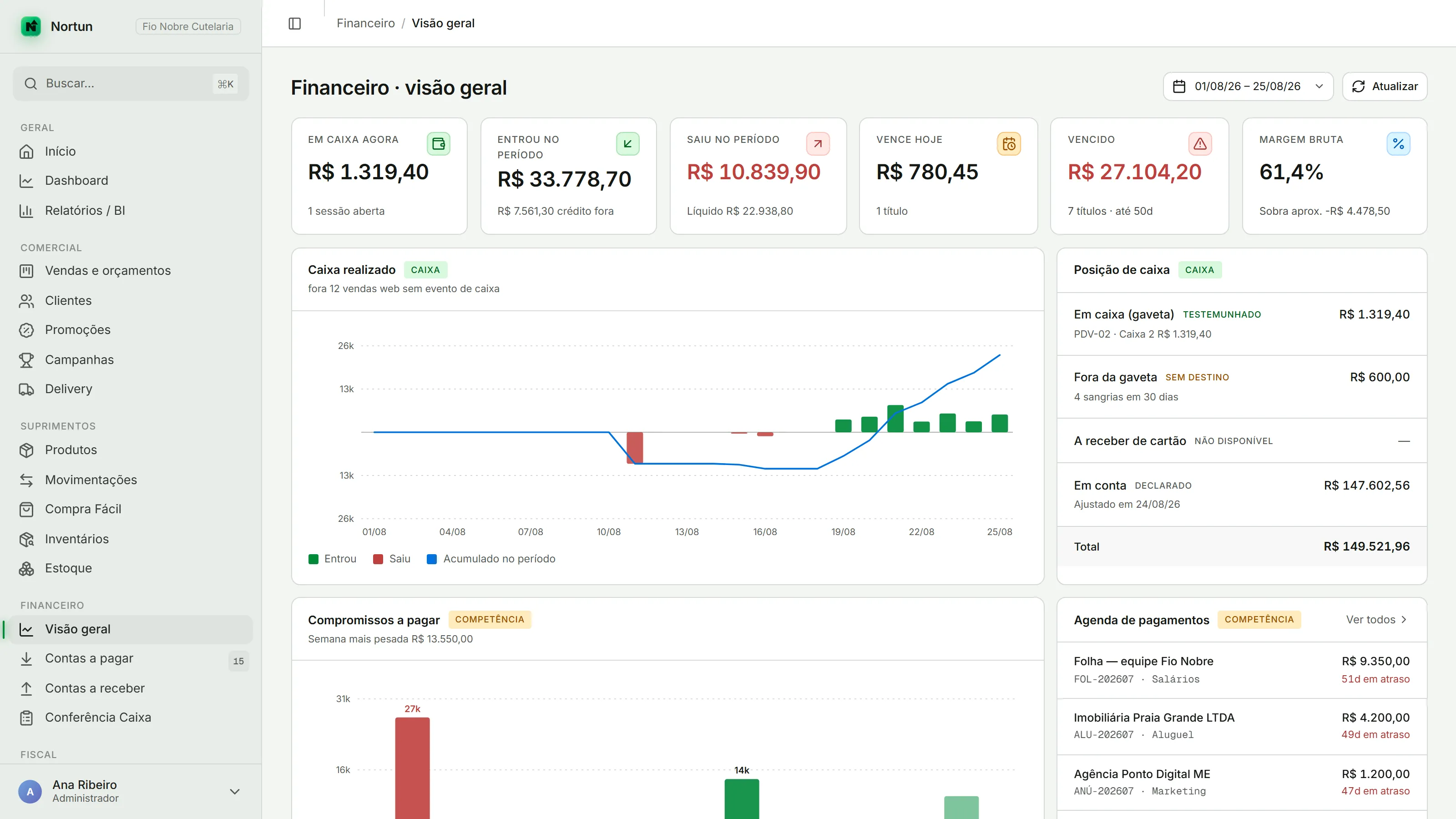The width and height of the screenshot is (1456, 819).
Task: Click the Em conta value R$ 147.602,56
Action: coord(1367,485)
